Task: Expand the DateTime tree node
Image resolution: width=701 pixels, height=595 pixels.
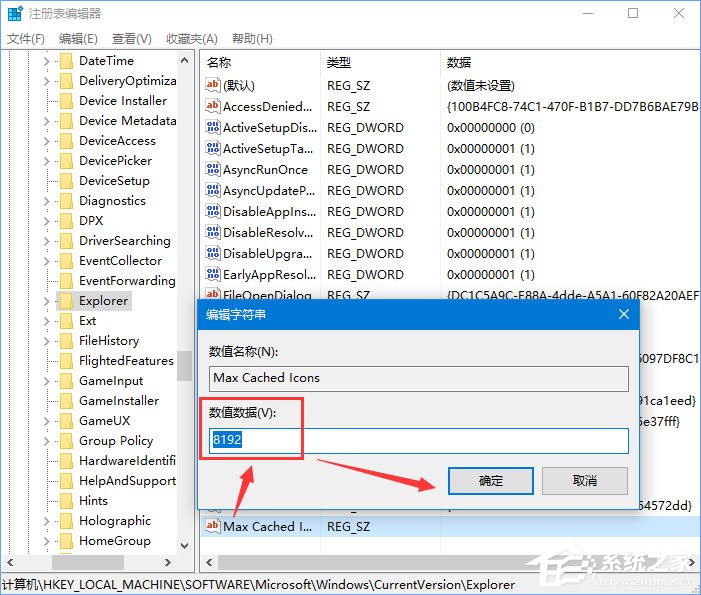Action: tap(46, 61)
